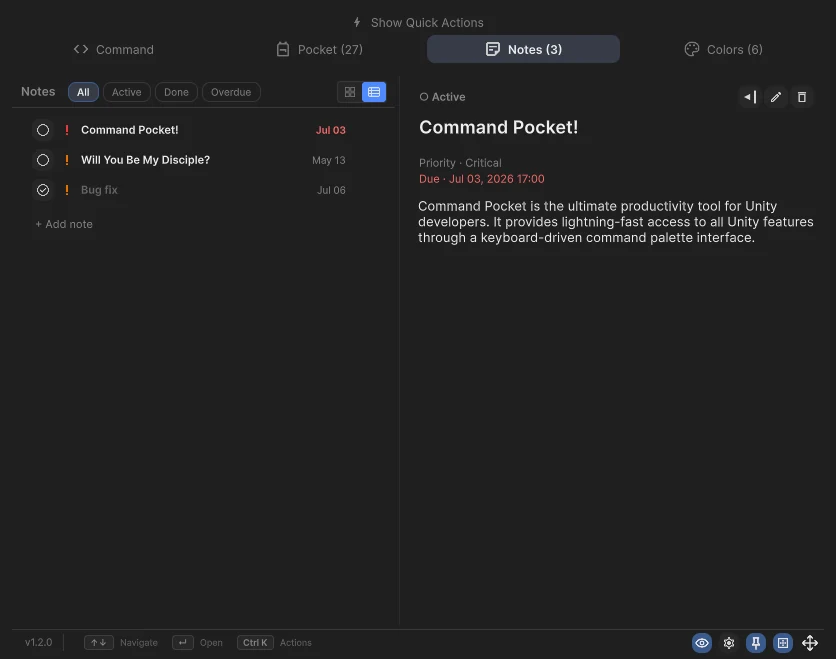Click priority icon of Will You Be My Disciple?
The width and height of the screenshot is (836, 659).
(x=67, y=160)
